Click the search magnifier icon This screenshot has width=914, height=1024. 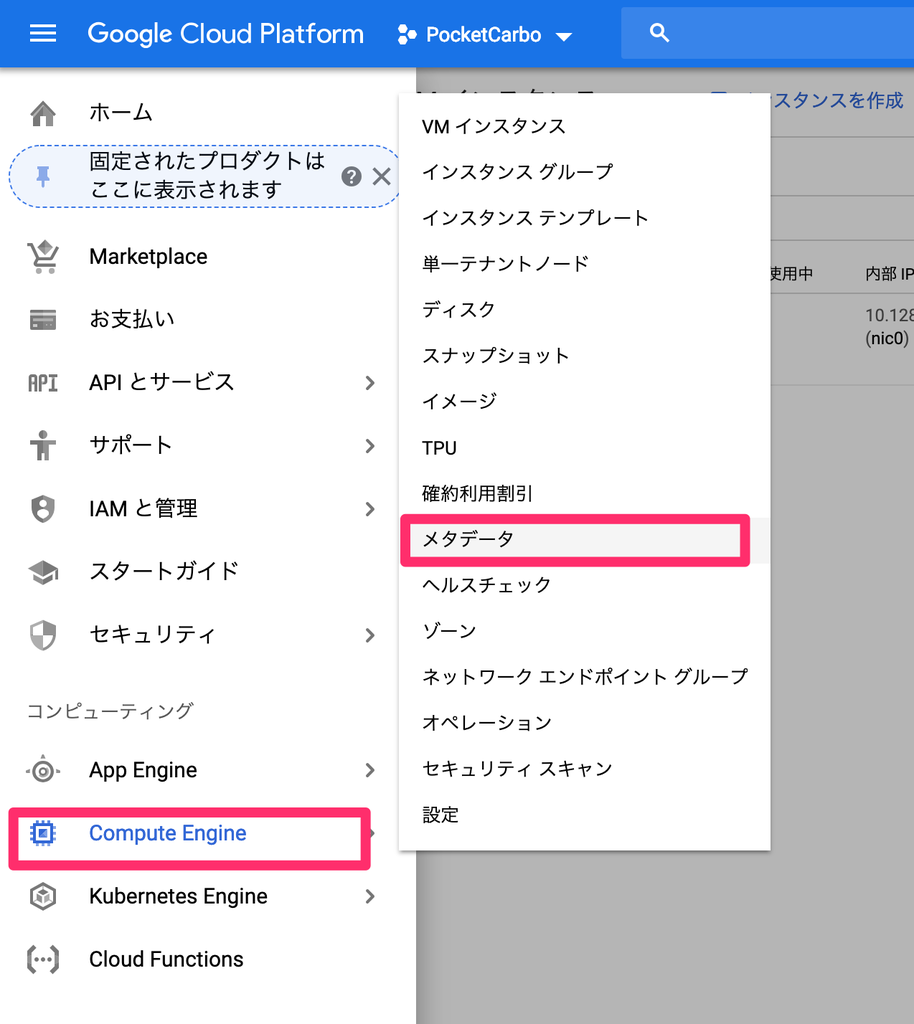click(659, 33)
